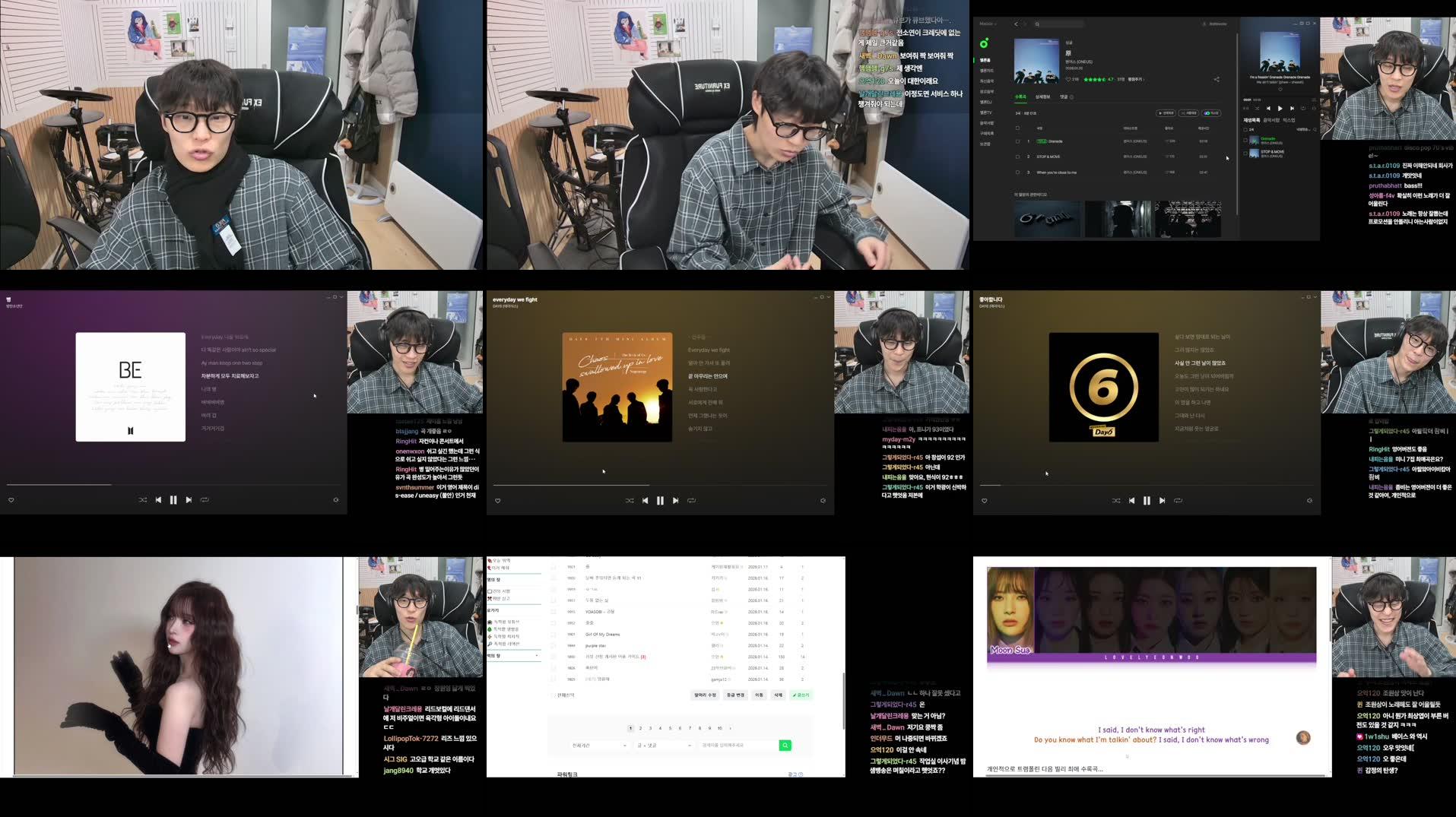
Task: Click the heart icon next to the album rating
Action: [x=1068, y=79]
